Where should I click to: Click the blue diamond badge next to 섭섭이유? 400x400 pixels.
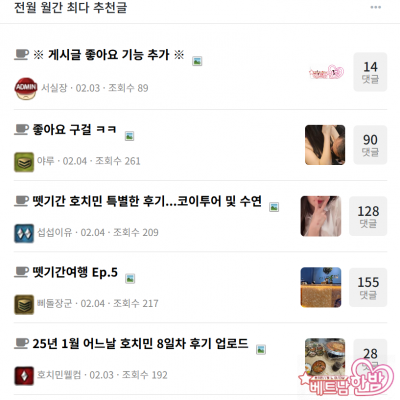24,233
